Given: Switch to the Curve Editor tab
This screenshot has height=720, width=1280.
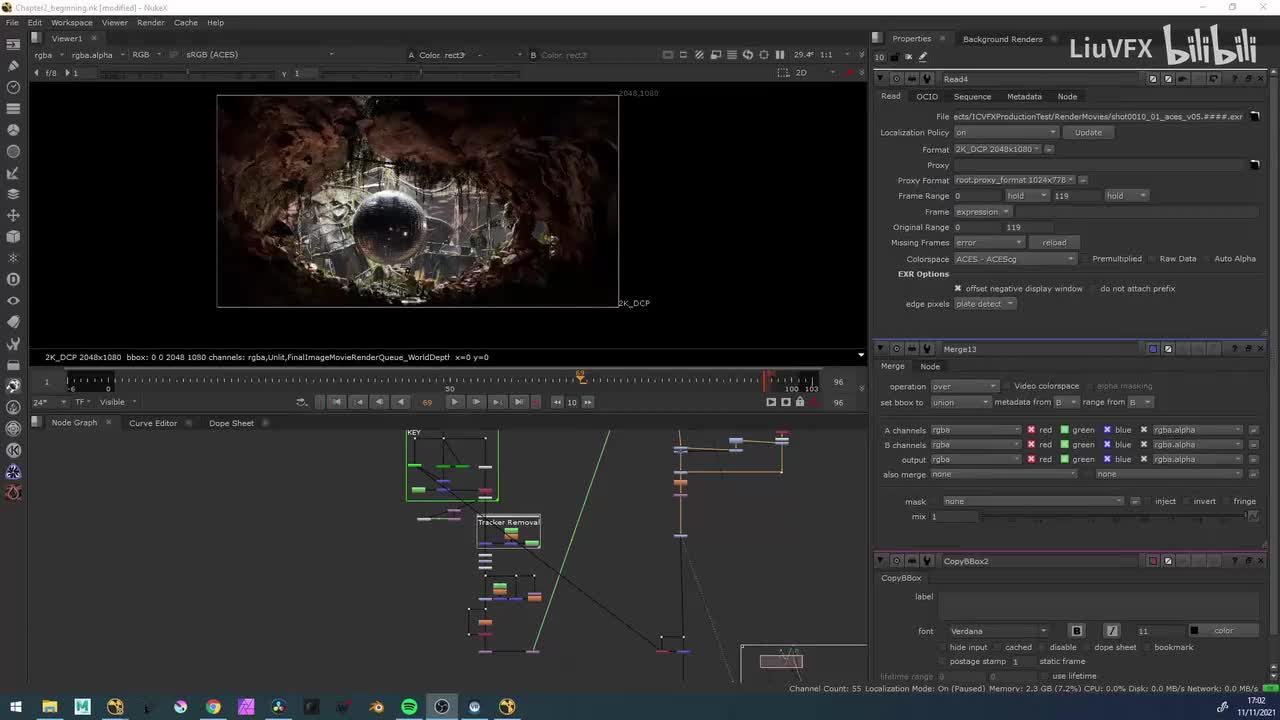Looking at the screenshot, I should point(153,423).
